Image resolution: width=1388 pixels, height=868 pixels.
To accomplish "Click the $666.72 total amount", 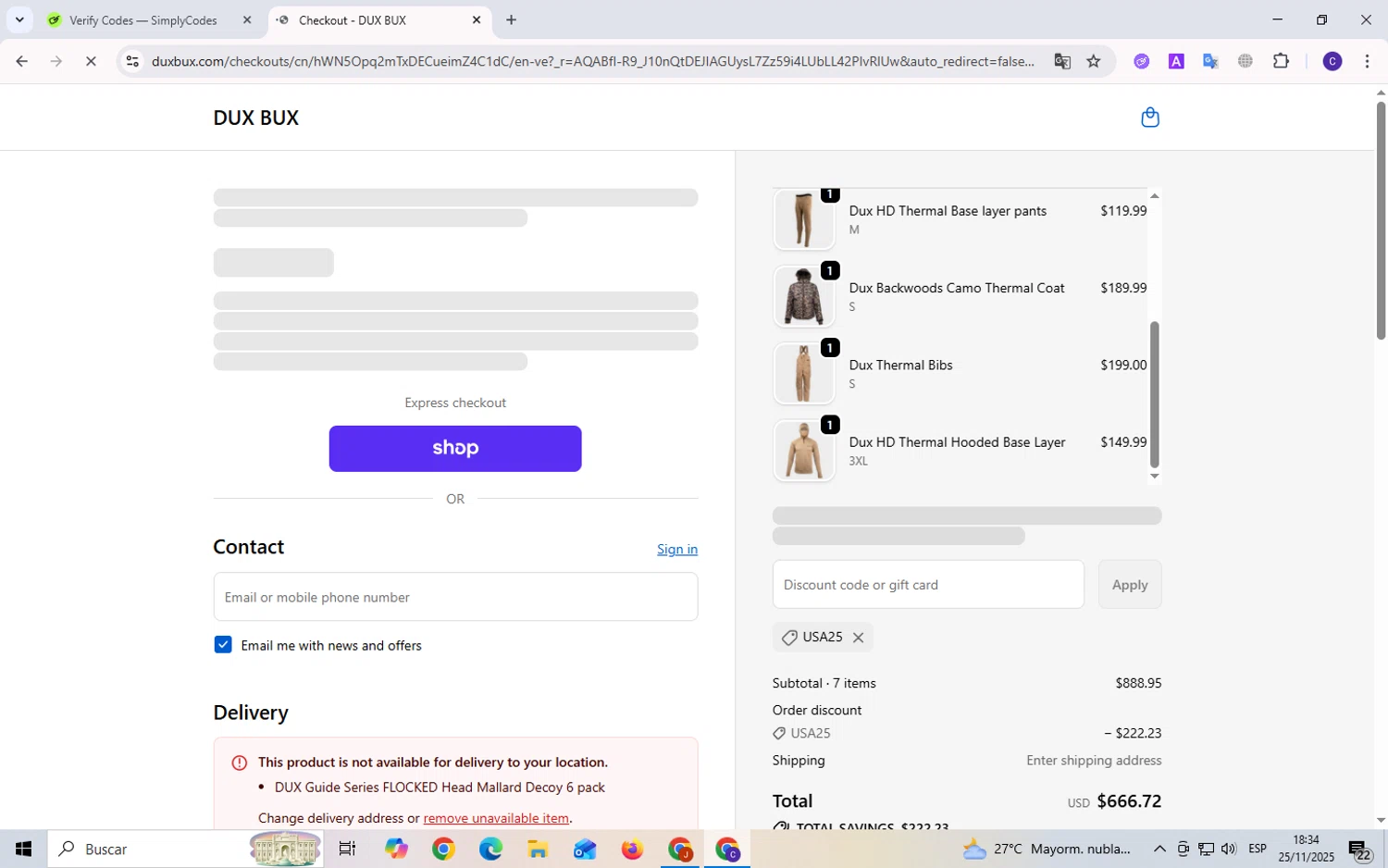I will pyautogui.click(x=1129, y=801).
